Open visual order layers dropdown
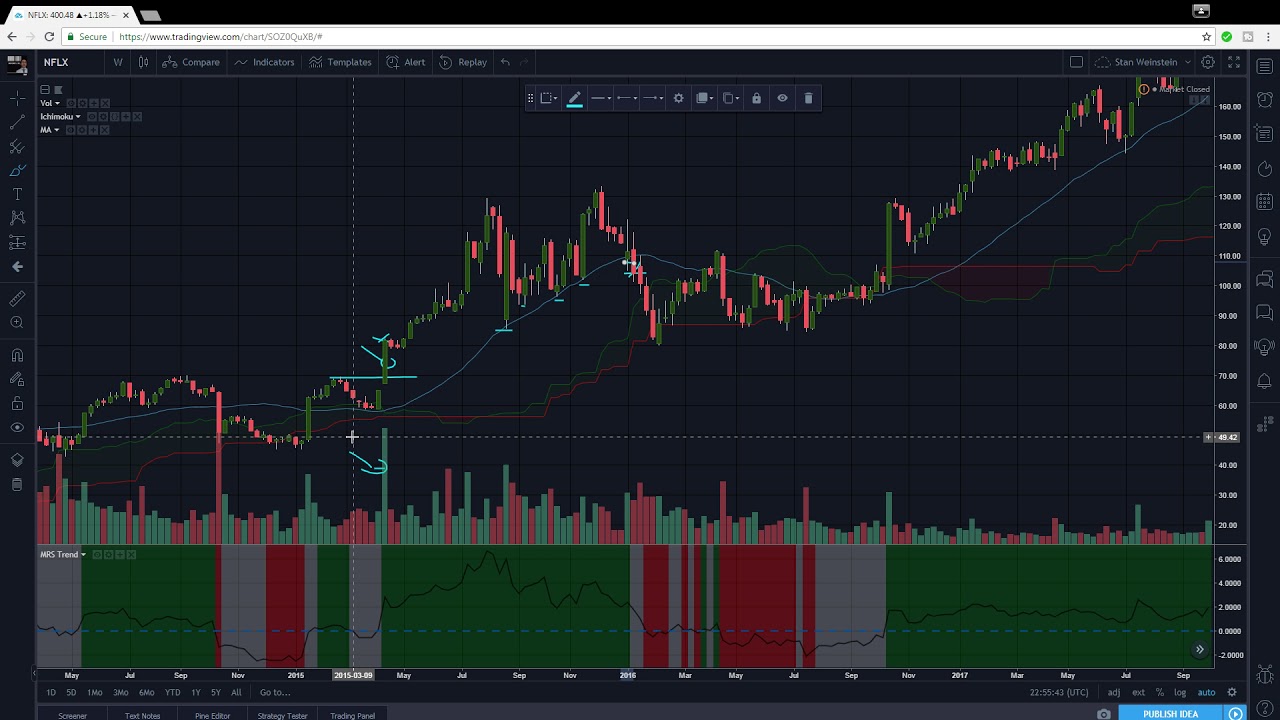Image resolution: width=1280 pixels, height=720 pixels. 704,98
